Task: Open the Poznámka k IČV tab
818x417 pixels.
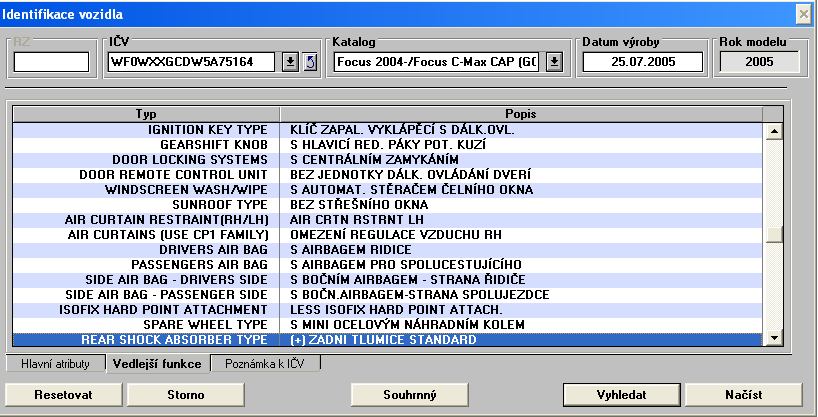Action: pyautogui.click(x=265, y=364)
